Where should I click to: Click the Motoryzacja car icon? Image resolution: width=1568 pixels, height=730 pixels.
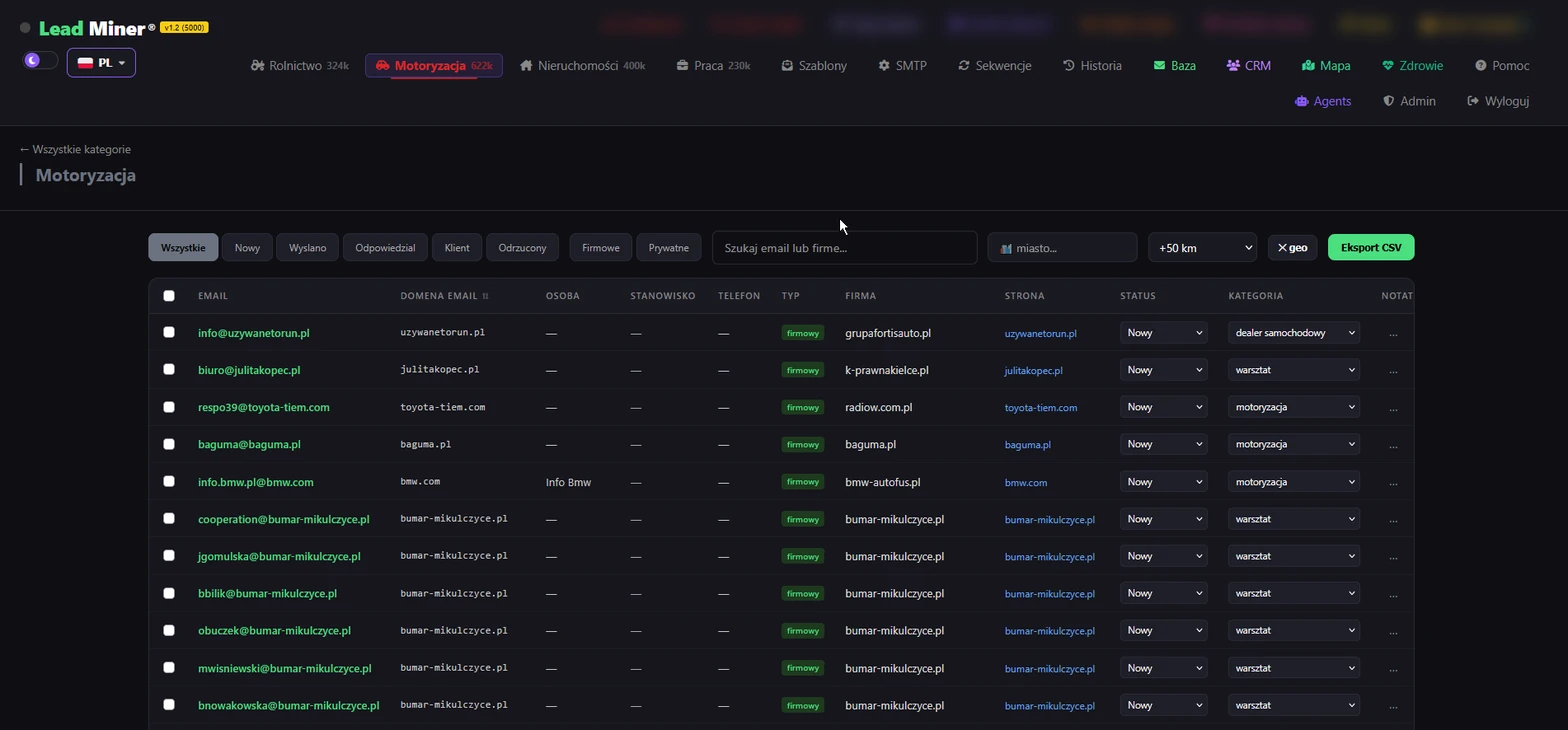click(382, 66)
